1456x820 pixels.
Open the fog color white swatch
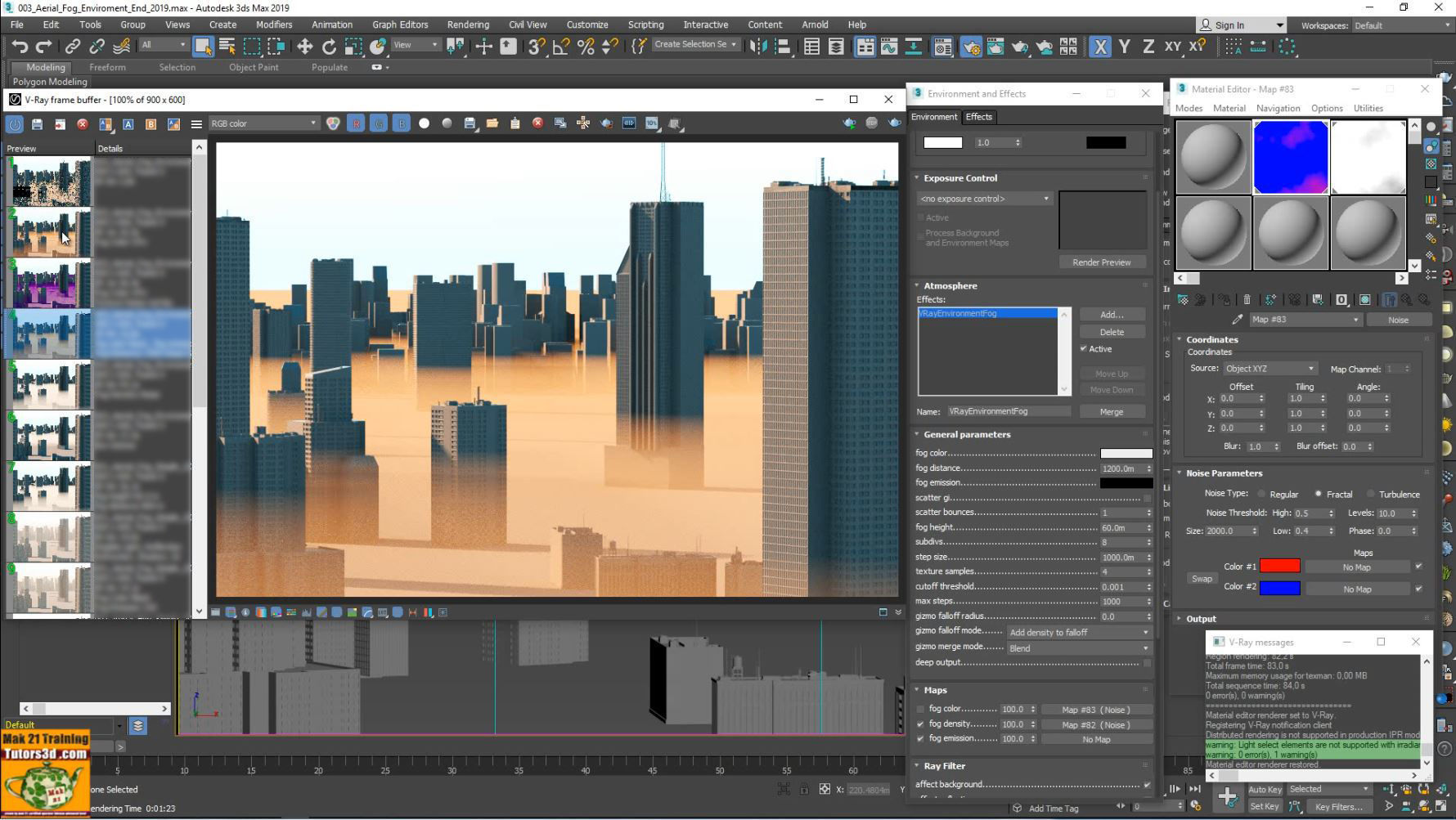[x=1126, y=454]
